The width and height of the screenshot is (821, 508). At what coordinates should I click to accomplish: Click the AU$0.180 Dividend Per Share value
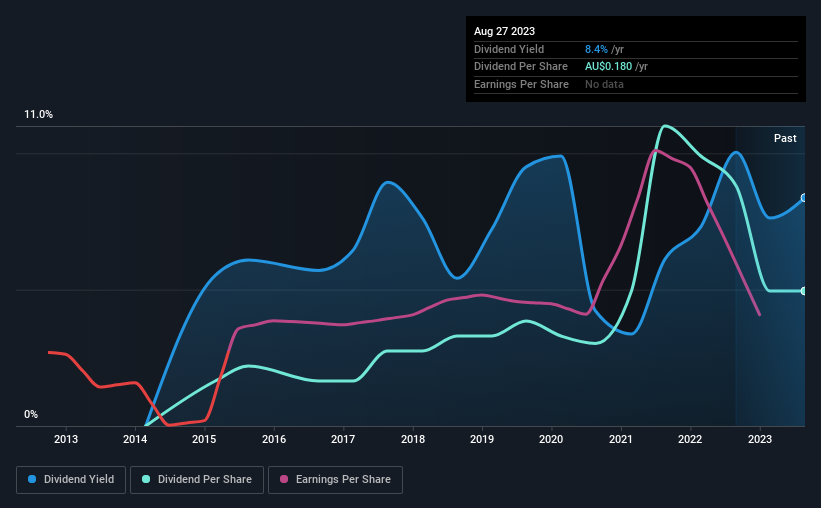click(608, 67)
